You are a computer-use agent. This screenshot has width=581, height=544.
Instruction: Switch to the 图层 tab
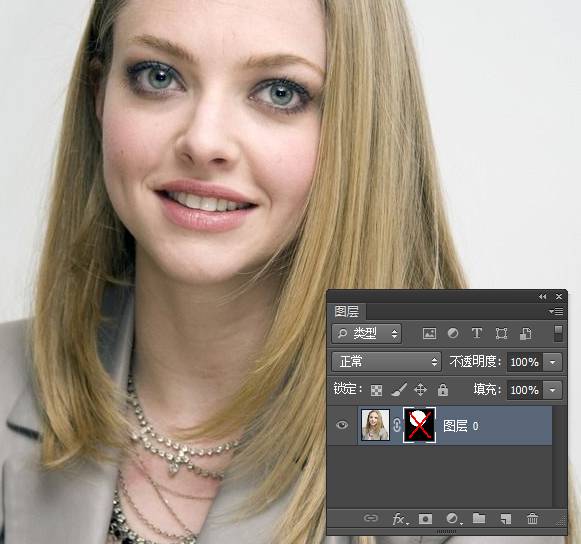[347, 311]
